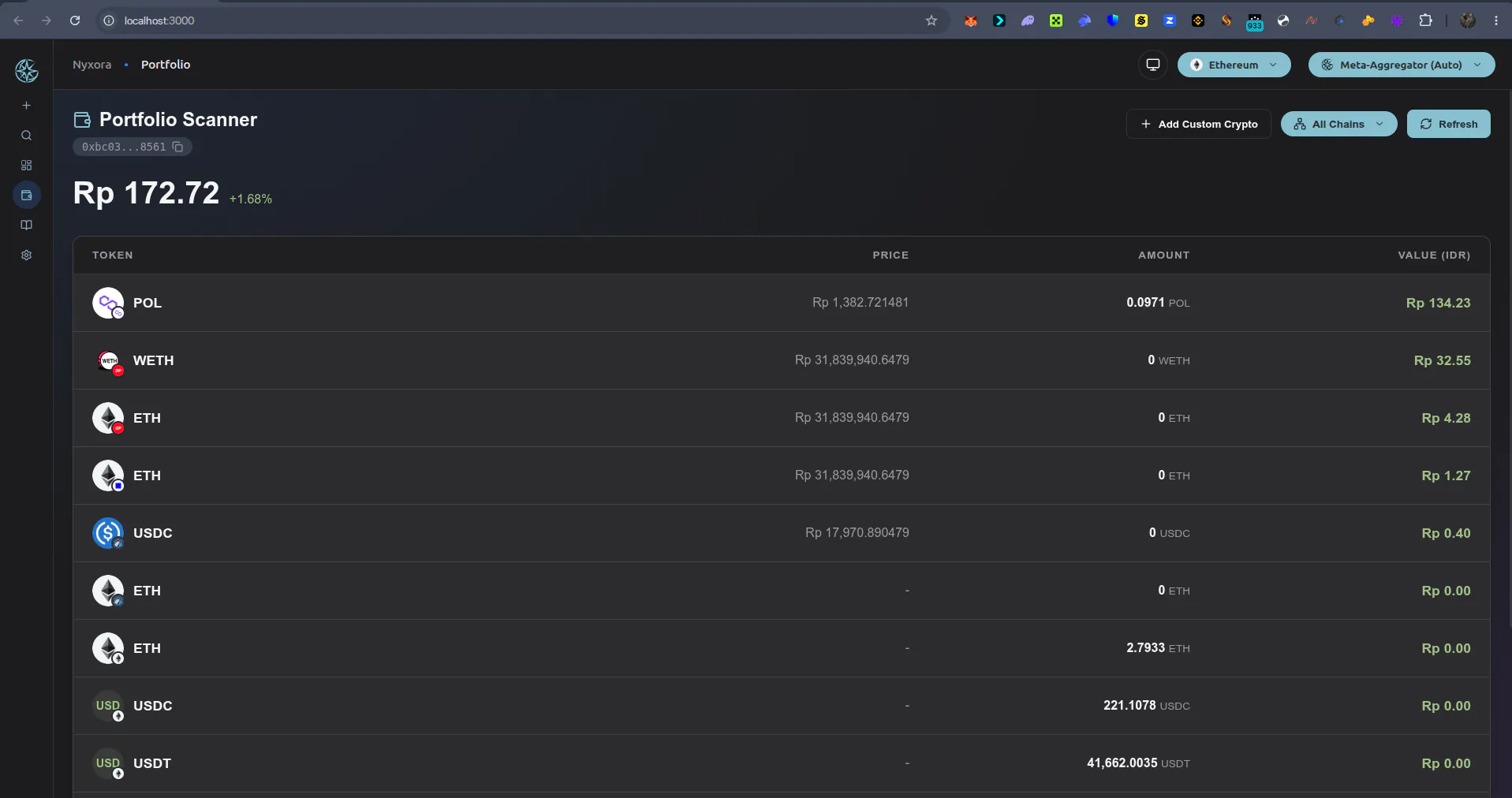The height and width of the screenshot is (798, 1512).
Task: Open the browser extensions puzzle icon
Action: [1425, 21]
